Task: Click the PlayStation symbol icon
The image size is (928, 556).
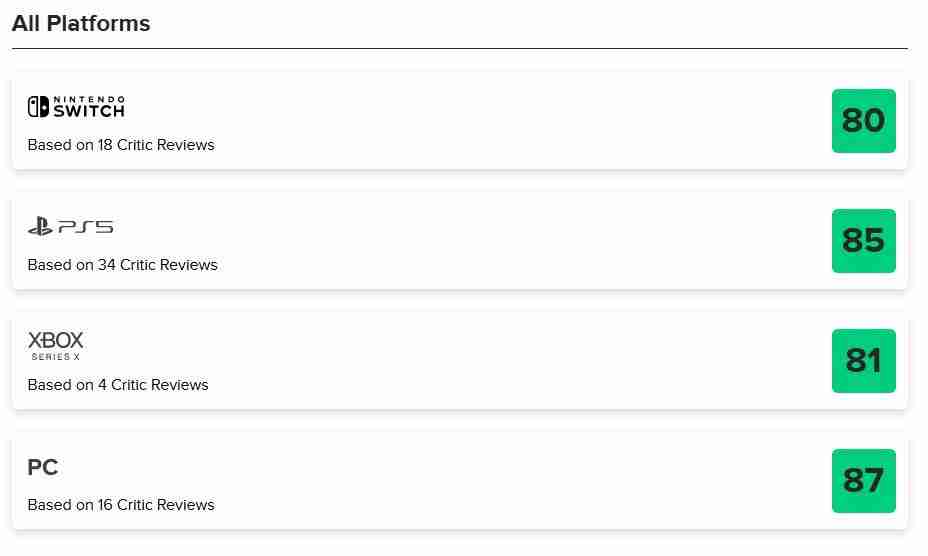Action: (x=40, y=227)
